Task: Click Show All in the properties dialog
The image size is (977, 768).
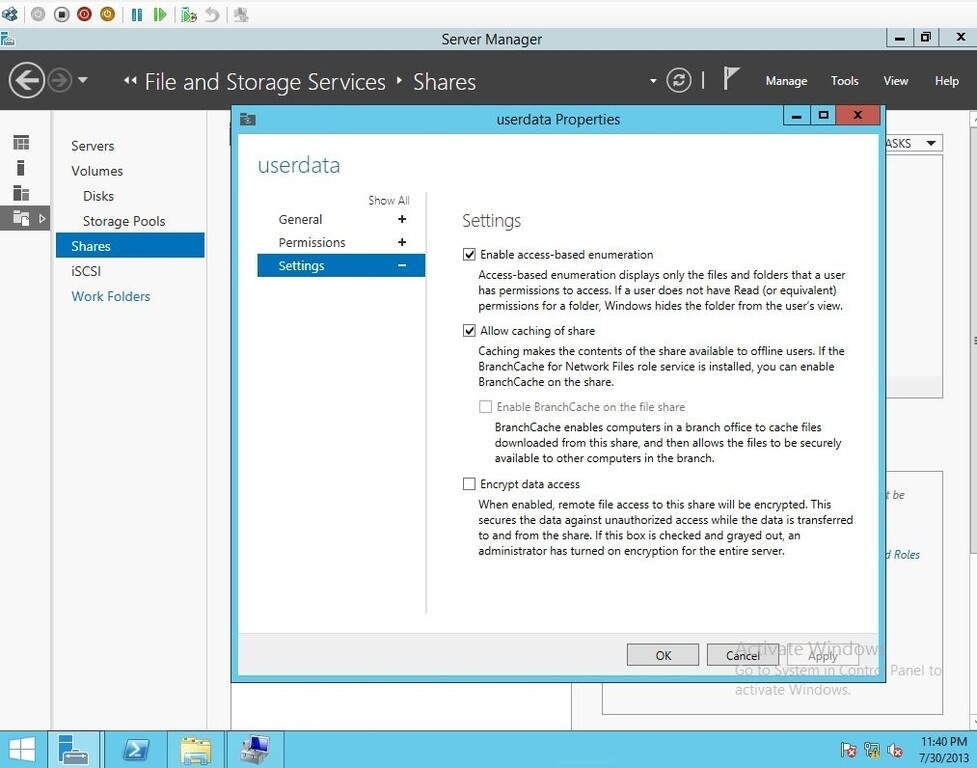Action: point(388,200)
